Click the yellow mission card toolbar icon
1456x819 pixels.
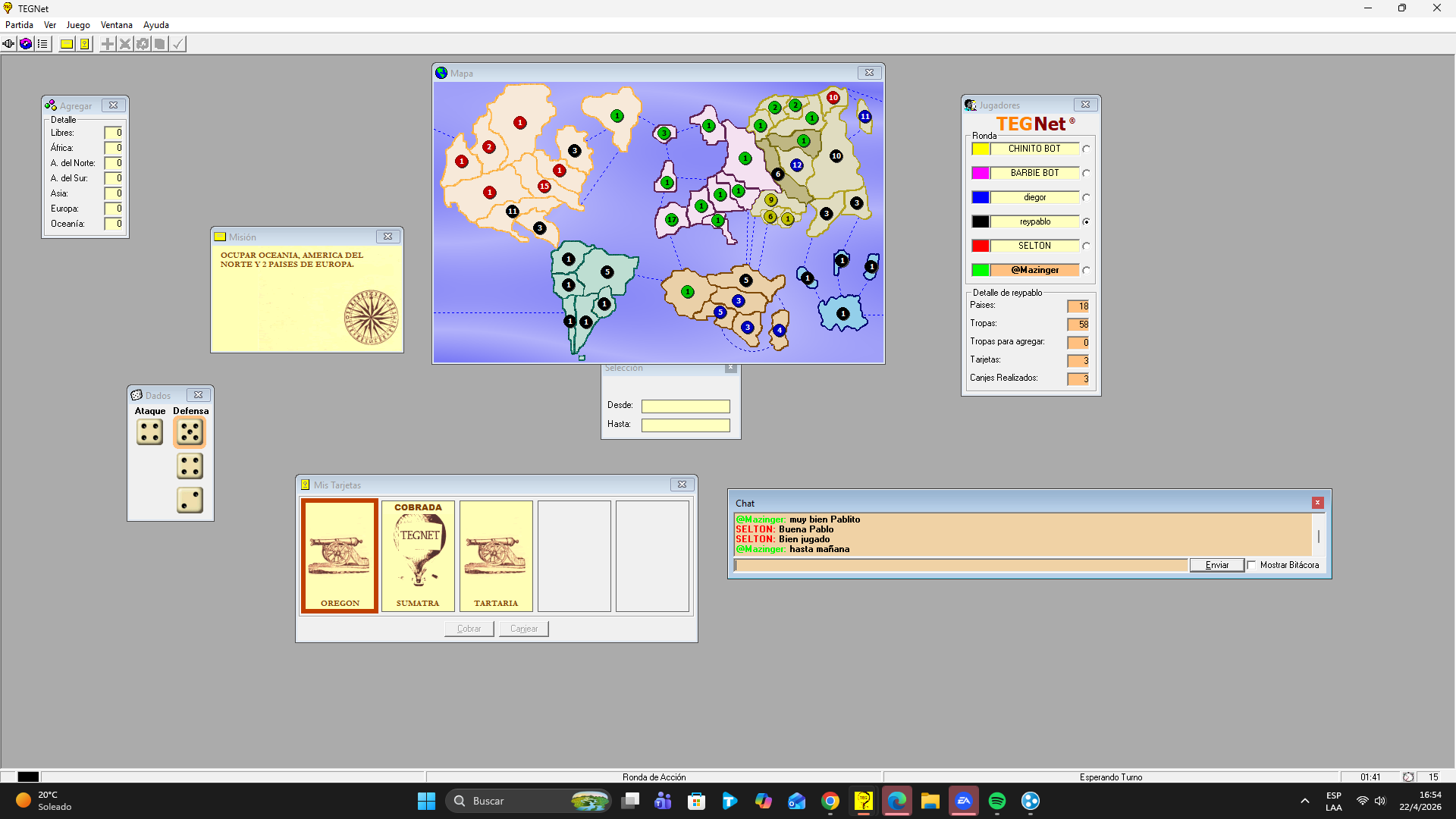click(x=67, y=44)
